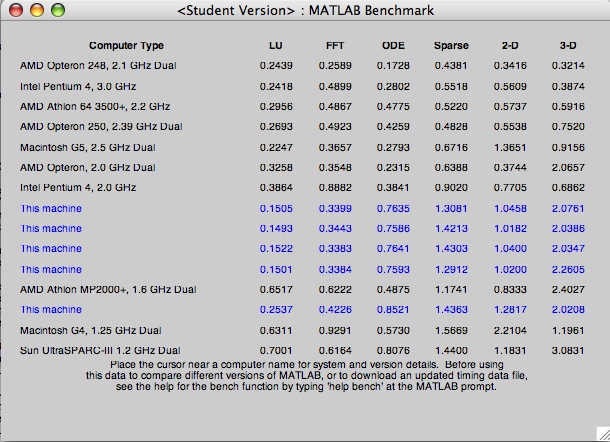
Task: Select 'AMD Opteron, 2.0 GHz Dual' name
Action: 88,168
